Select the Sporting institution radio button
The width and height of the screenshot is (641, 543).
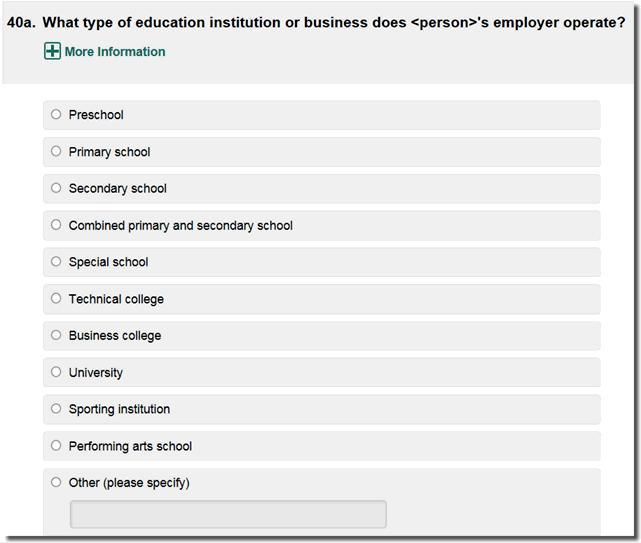(56, 409)
